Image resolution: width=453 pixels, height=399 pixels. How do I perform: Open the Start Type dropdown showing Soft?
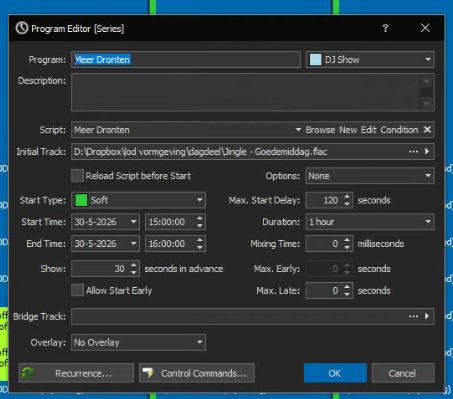click(138, 200)
